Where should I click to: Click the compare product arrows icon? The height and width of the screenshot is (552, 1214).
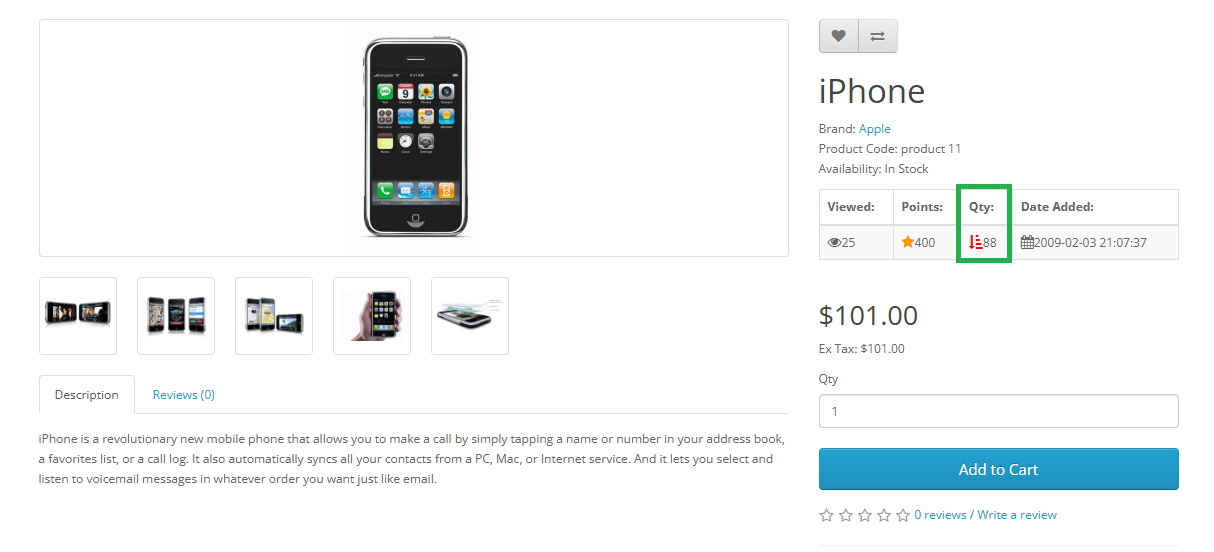click(877, 36)
